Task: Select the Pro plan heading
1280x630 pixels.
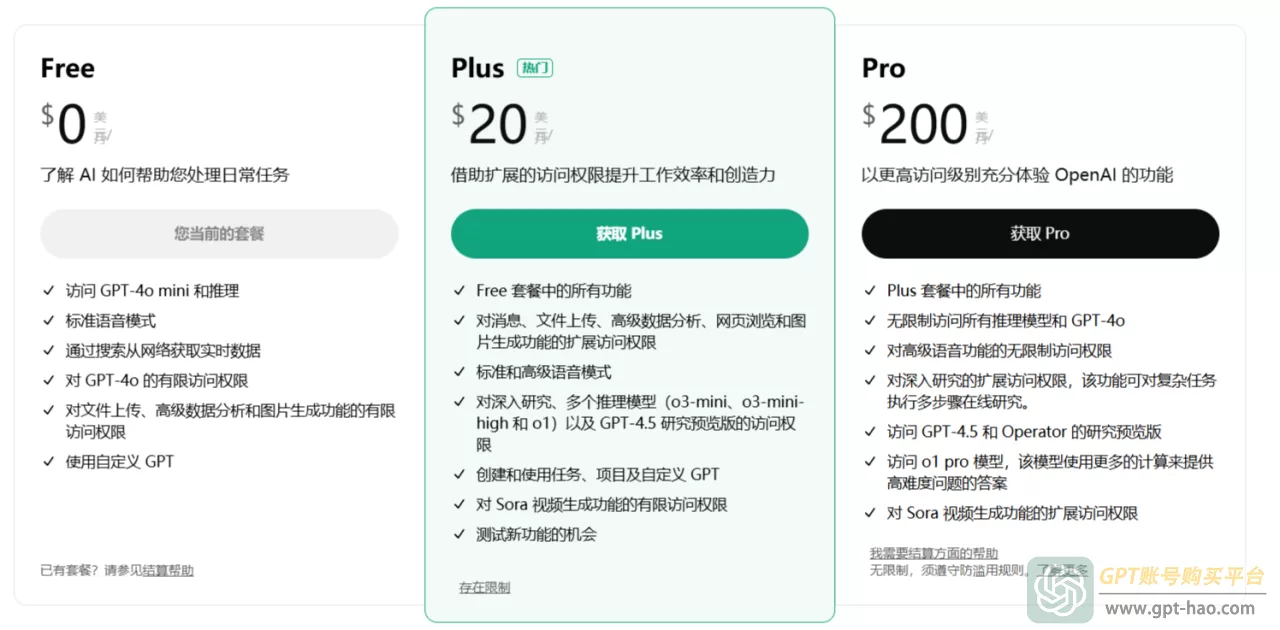Action: coord(884,68)
